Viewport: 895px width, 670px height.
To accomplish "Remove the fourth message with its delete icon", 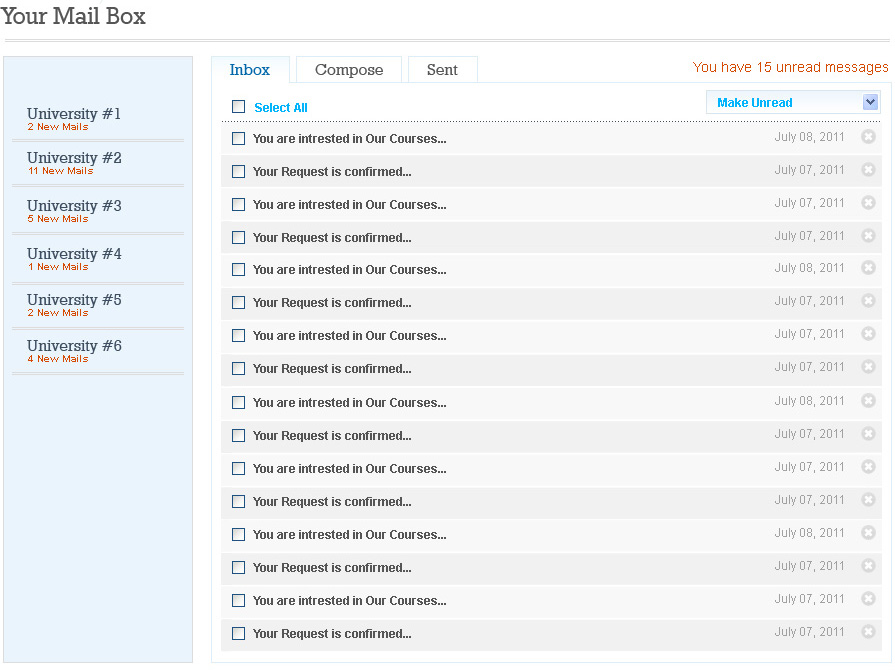I will tap(868, 236).
